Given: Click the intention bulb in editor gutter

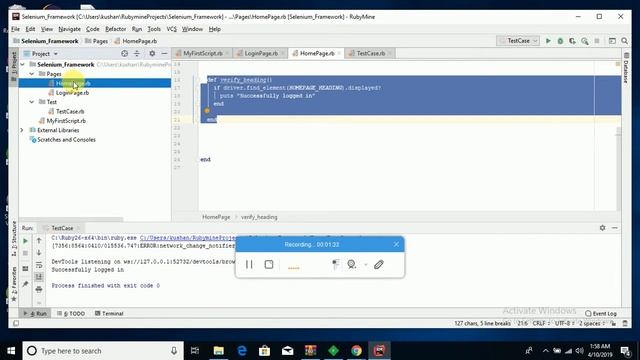Looking at the screenshot, I should (x=207, y=111).
